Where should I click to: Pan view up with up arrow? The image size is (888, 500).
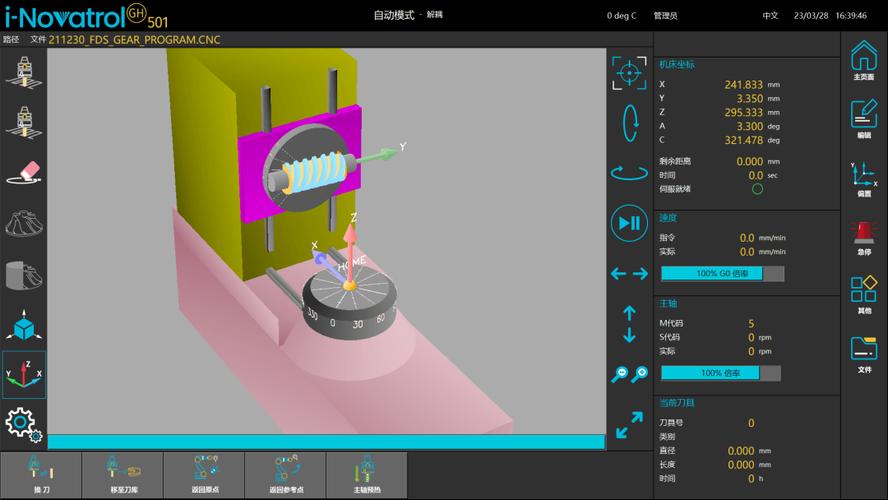coord(629,313)
